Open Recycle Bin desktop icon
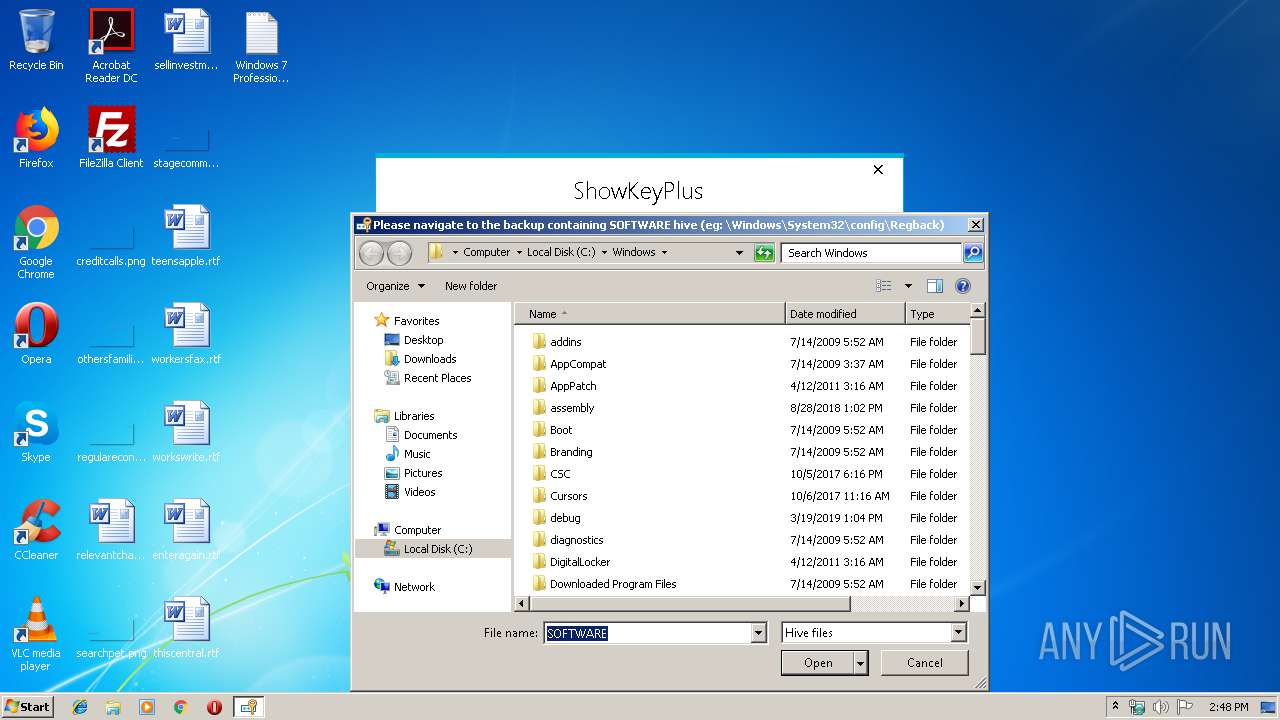 tap(36, 40)
